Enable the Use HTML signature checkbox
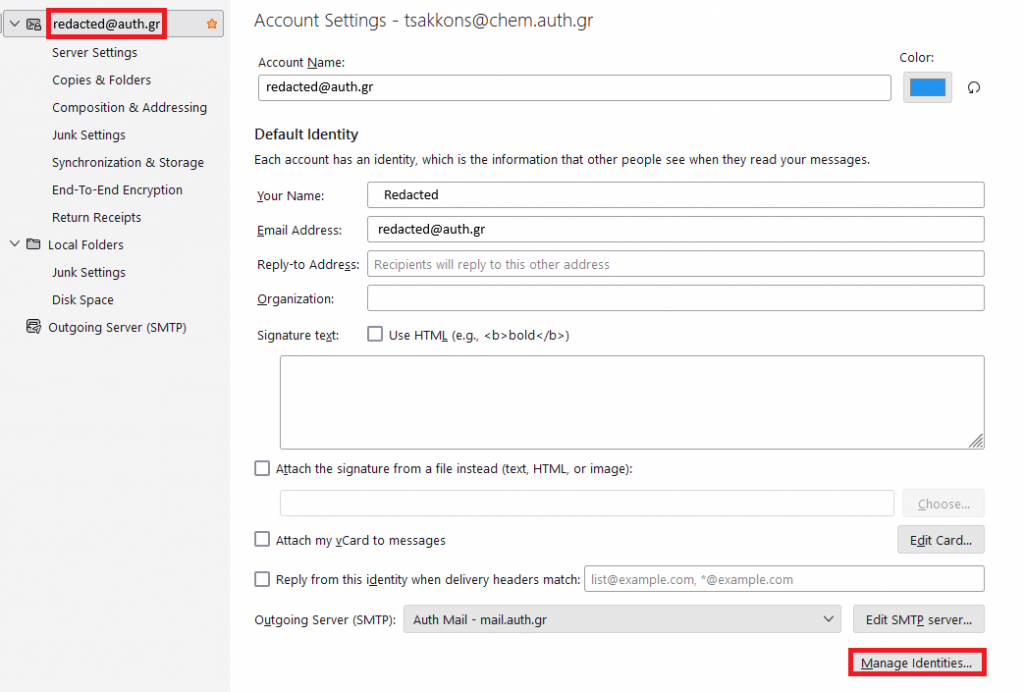 [376, 335]
